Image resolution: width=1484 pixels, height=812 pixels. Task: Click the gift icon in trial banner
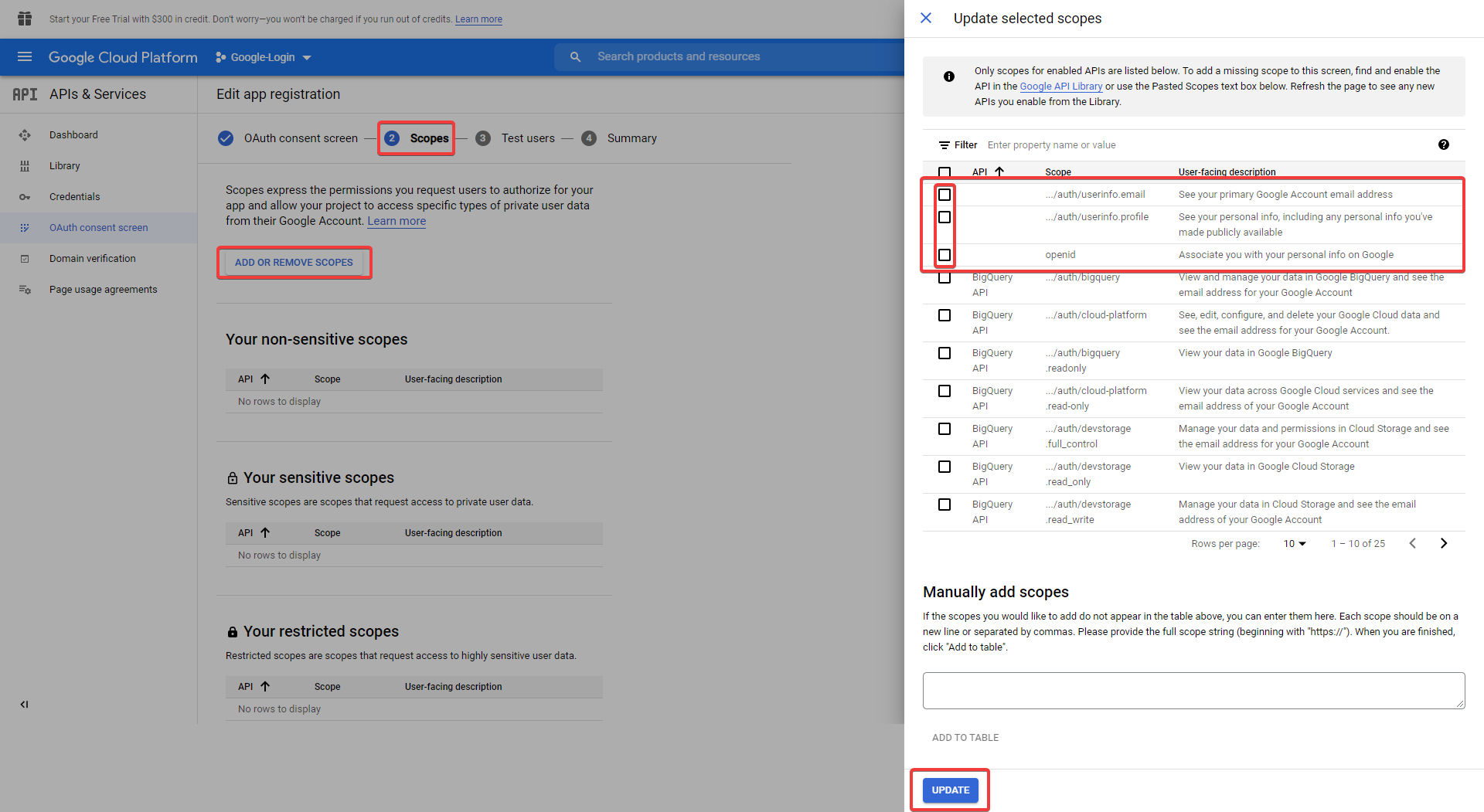click(25, 19)
